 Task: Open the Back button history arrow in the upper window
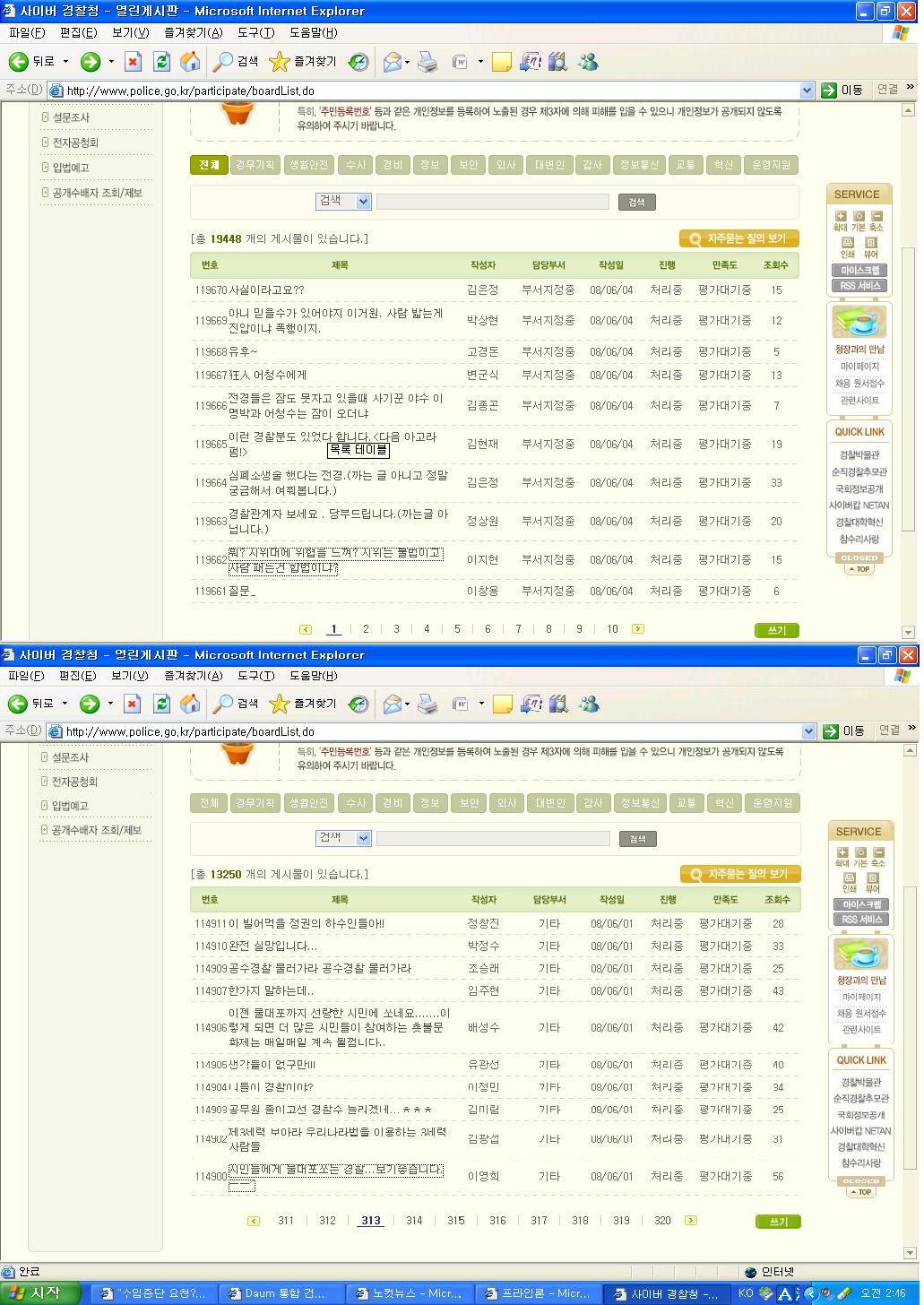(x=65, y=62)
